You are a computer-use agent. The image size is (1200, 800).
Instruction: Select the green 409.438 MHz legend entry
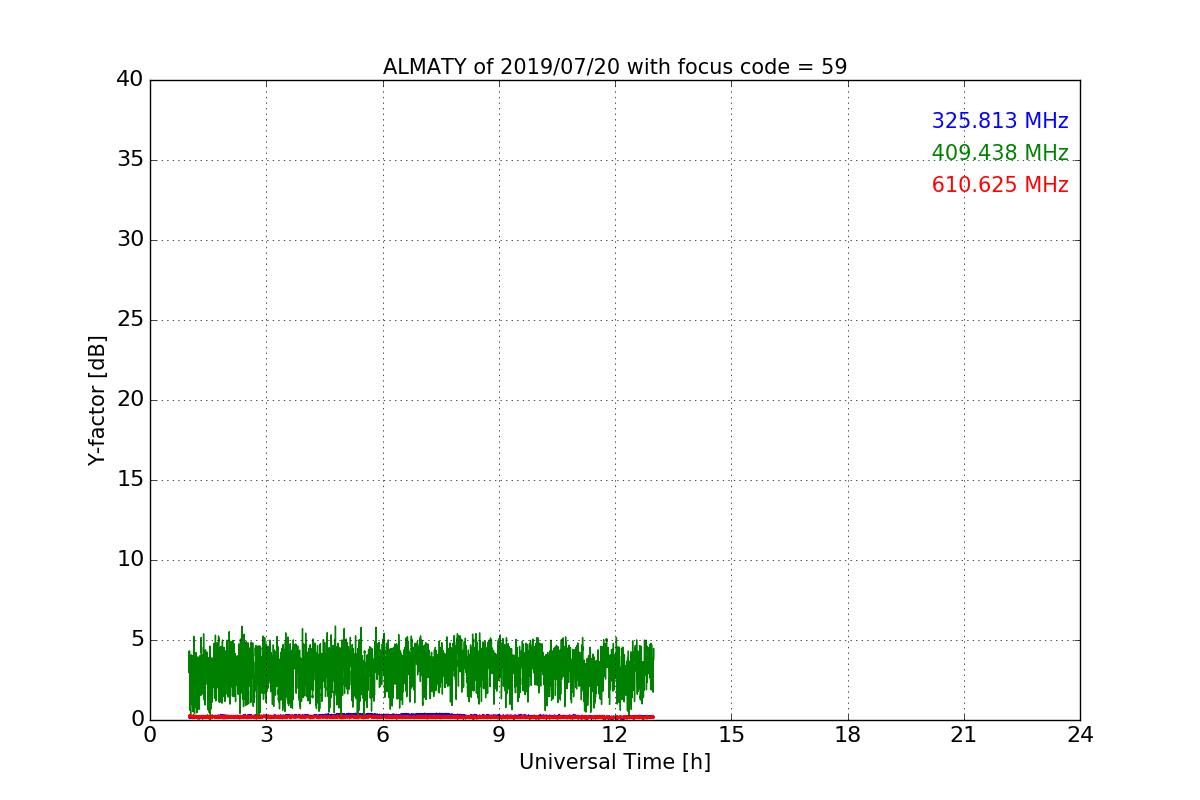point(1000,153)
